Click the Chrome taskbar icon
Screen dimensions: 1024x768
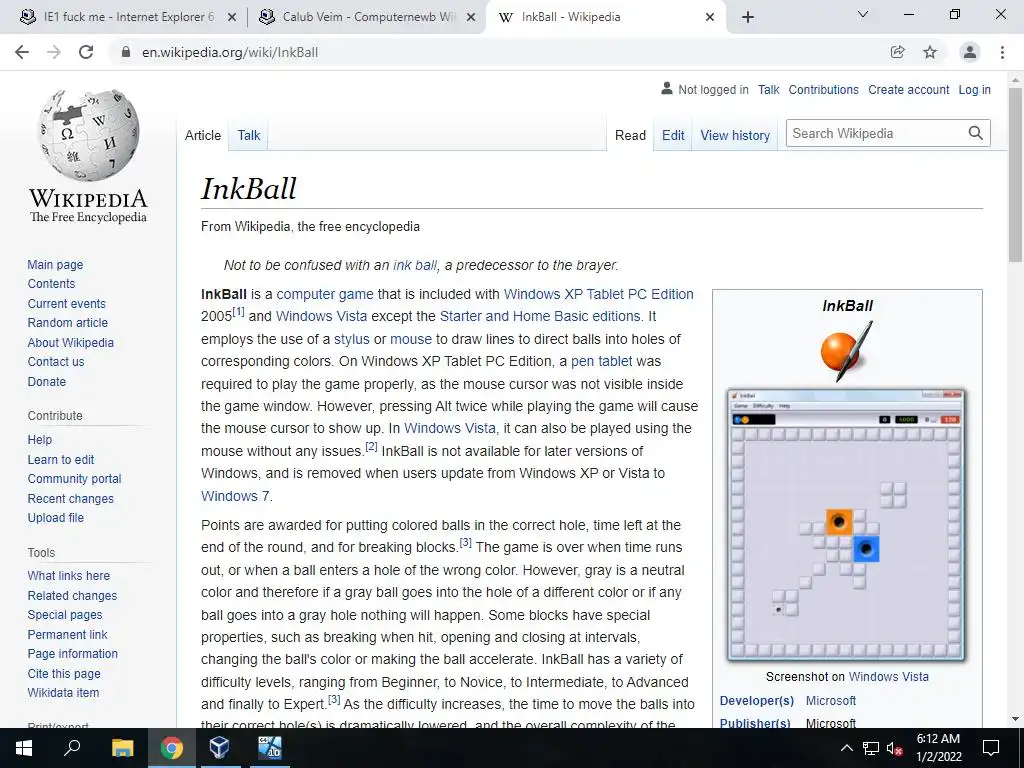tap(171, 748)
